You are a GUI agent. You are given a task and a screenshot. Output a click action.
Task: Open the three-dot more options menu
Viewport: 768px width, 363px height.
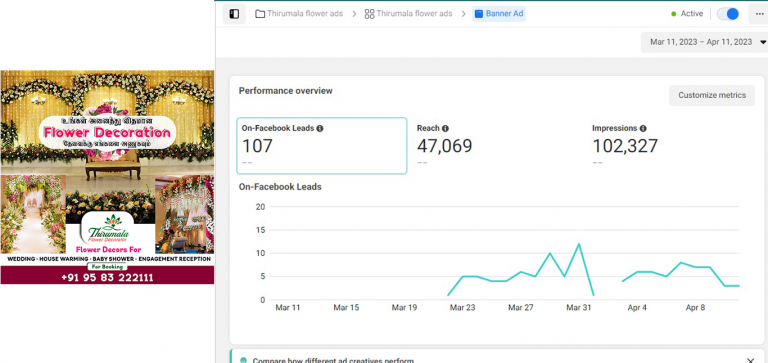[760, 14]
